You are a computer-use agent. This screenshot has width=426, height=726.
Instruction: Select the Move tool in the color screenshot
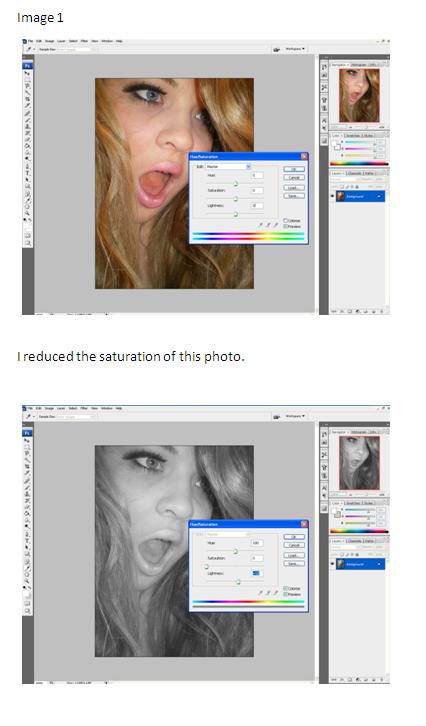tap(28, 73)
